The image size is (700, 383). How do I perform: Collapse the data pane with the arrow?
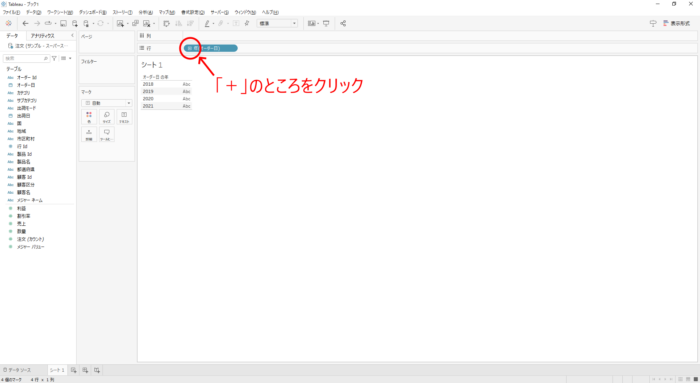coord(72,35)
